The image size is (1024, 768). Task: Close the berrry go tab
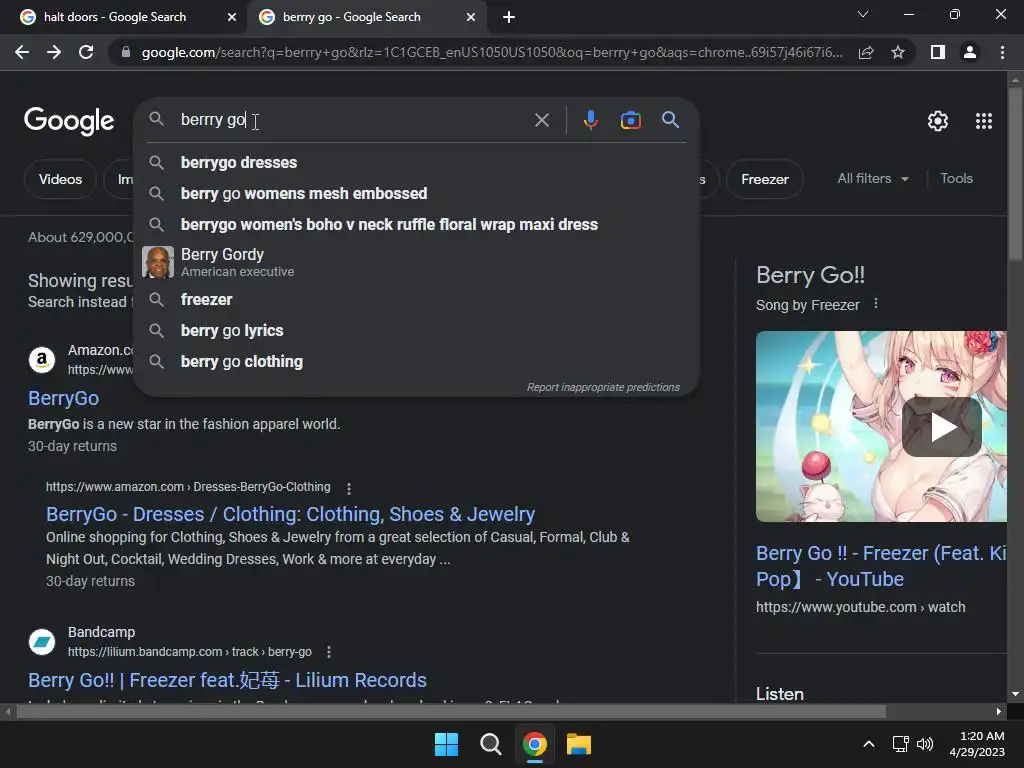point(471,17)
